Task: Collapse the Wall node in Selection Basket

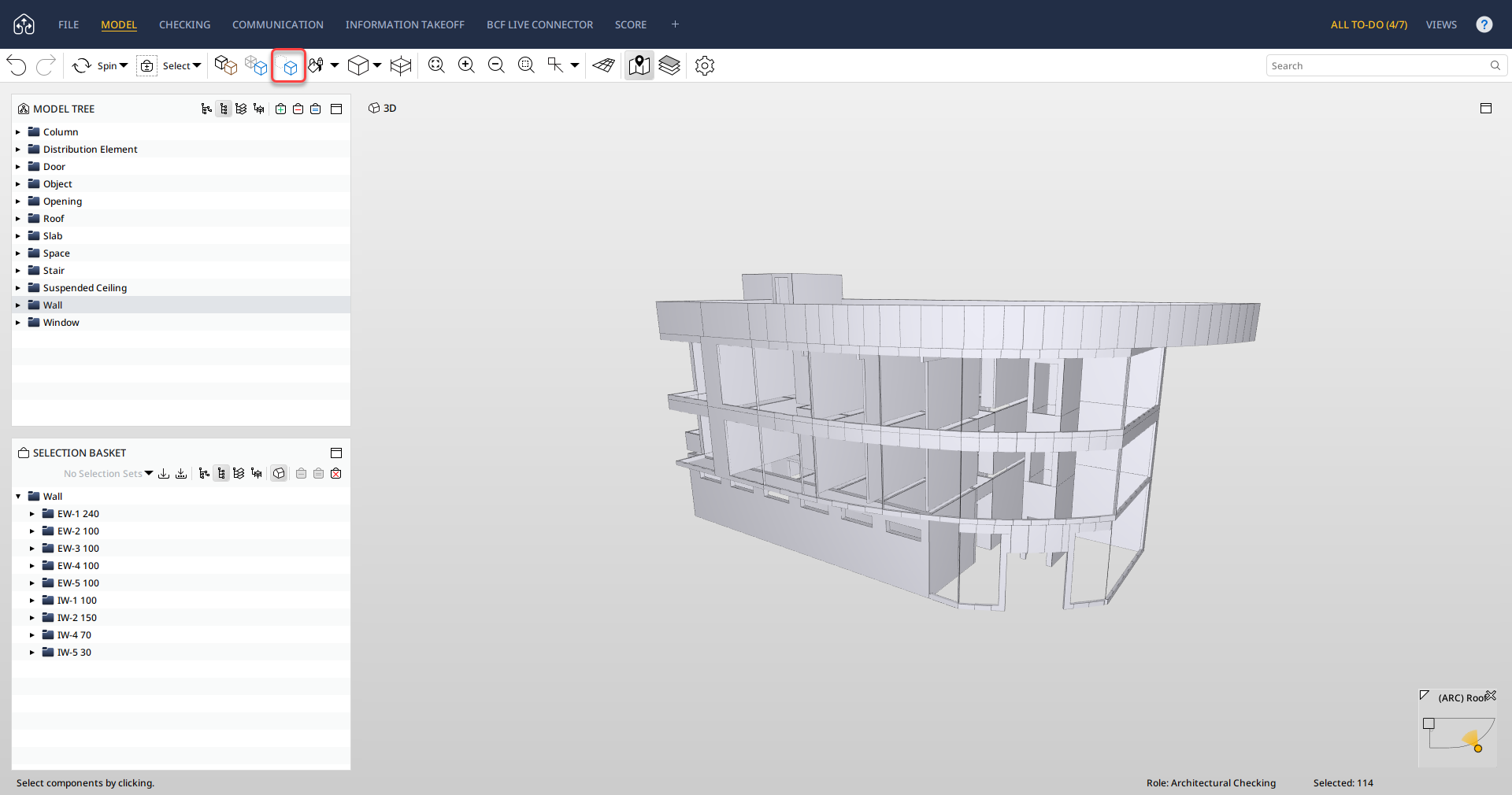Action: (x=18, y=496)
